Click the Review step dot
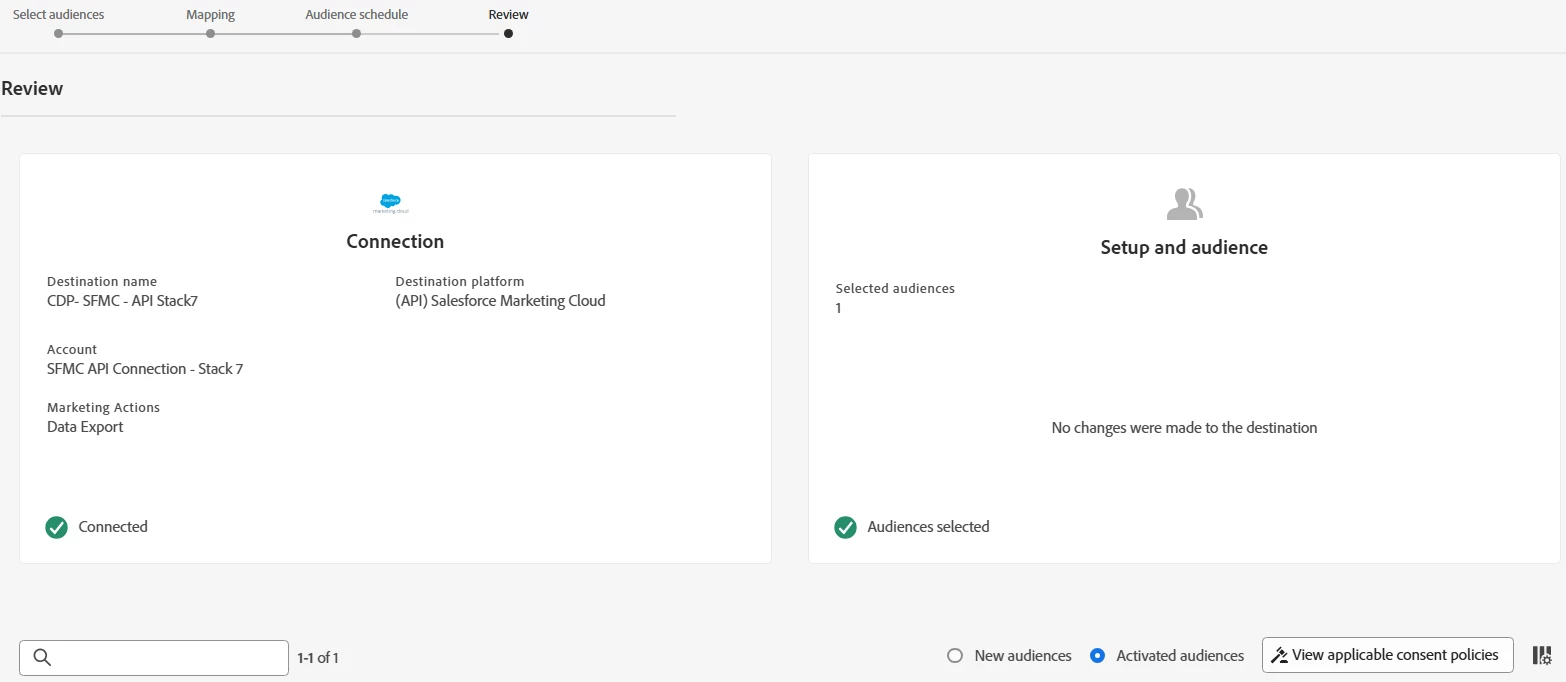Viewport: 1566px width, 682px height. click(x=508, y=33)
